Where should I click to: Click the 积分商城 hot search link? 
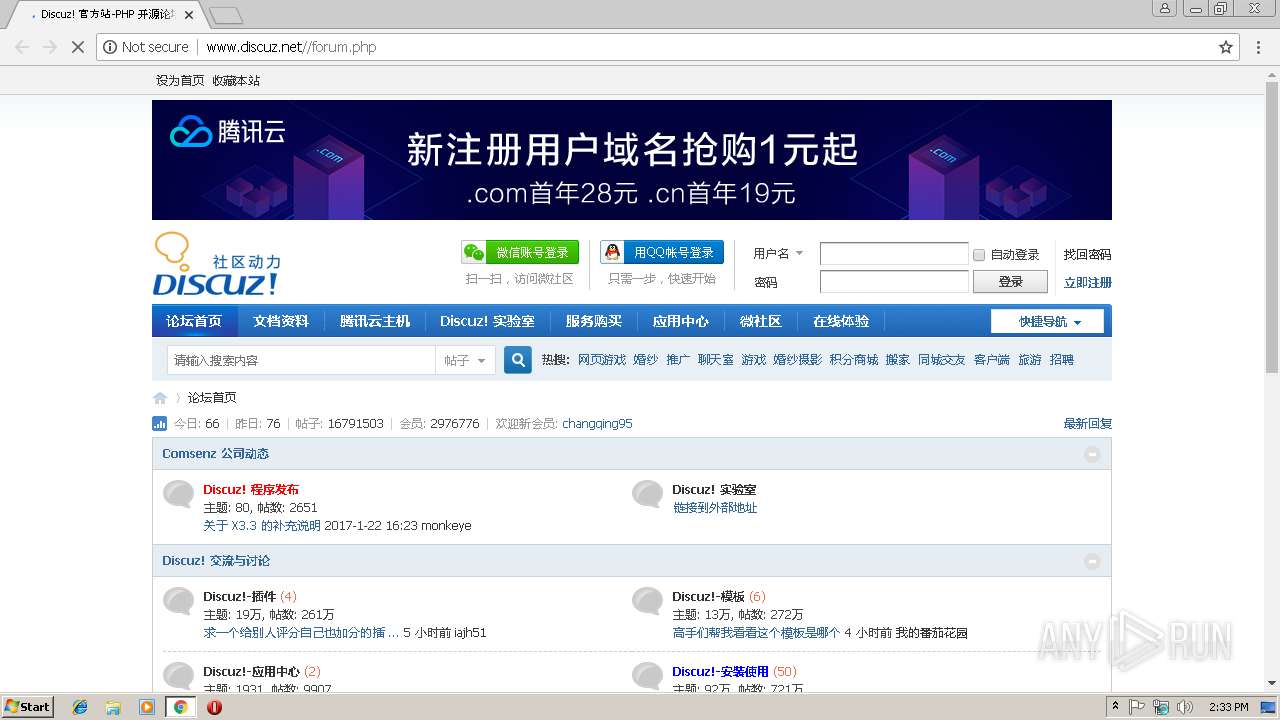tap(854, 360)
